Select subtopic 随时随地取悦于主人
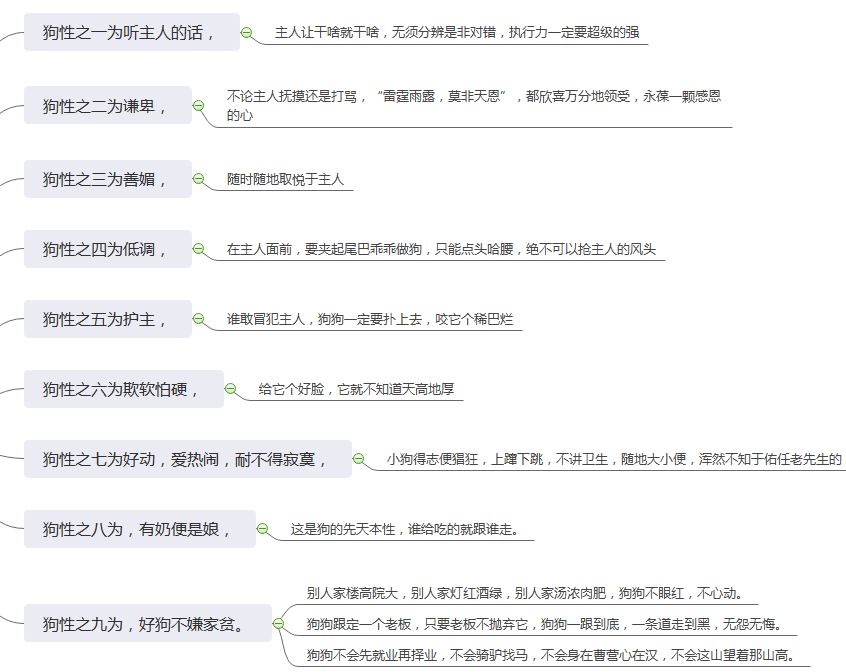Viewport: 846px width, 672px height. (x=285, y=180)
